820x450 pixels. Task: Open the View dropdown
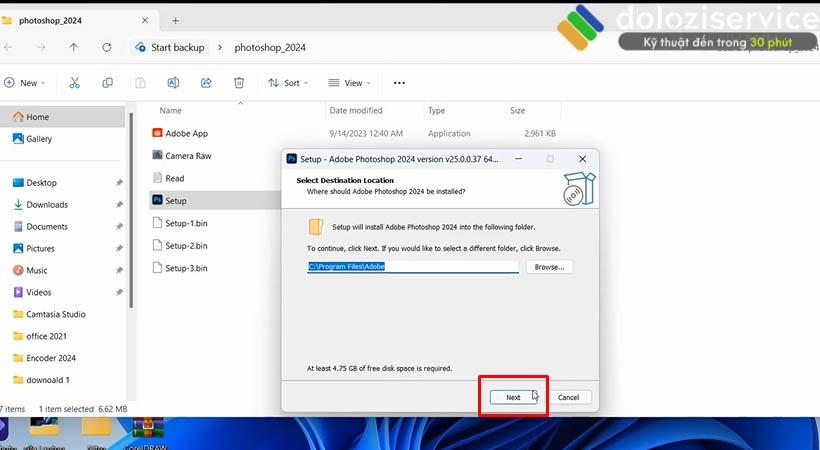(x=349, y=83)
